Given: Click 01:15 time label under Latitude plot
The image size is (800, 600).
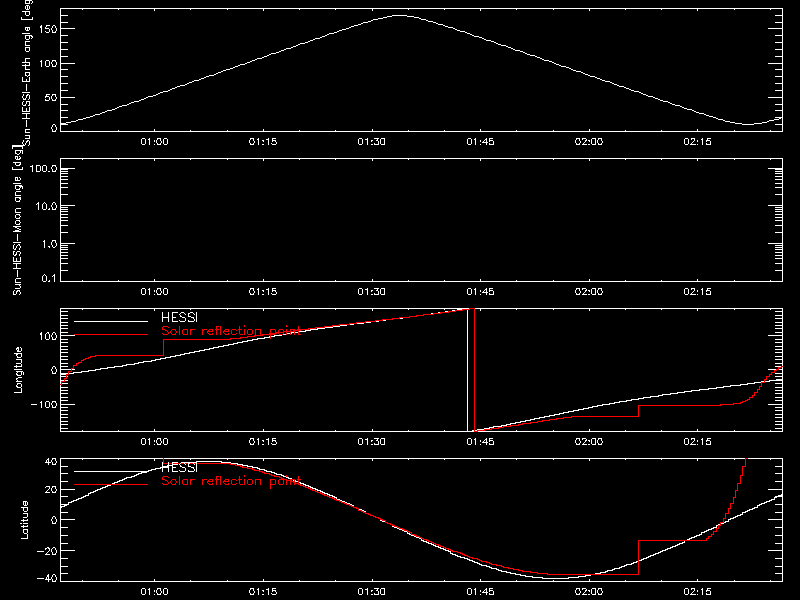Looking at the screenshot, I should click(263, 591).
